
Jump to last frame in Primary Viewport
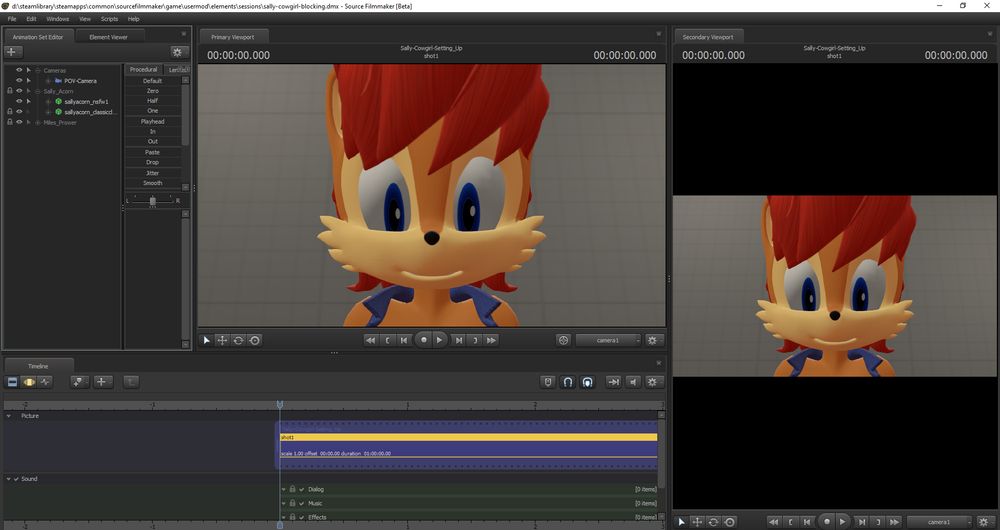pos(491,341)
